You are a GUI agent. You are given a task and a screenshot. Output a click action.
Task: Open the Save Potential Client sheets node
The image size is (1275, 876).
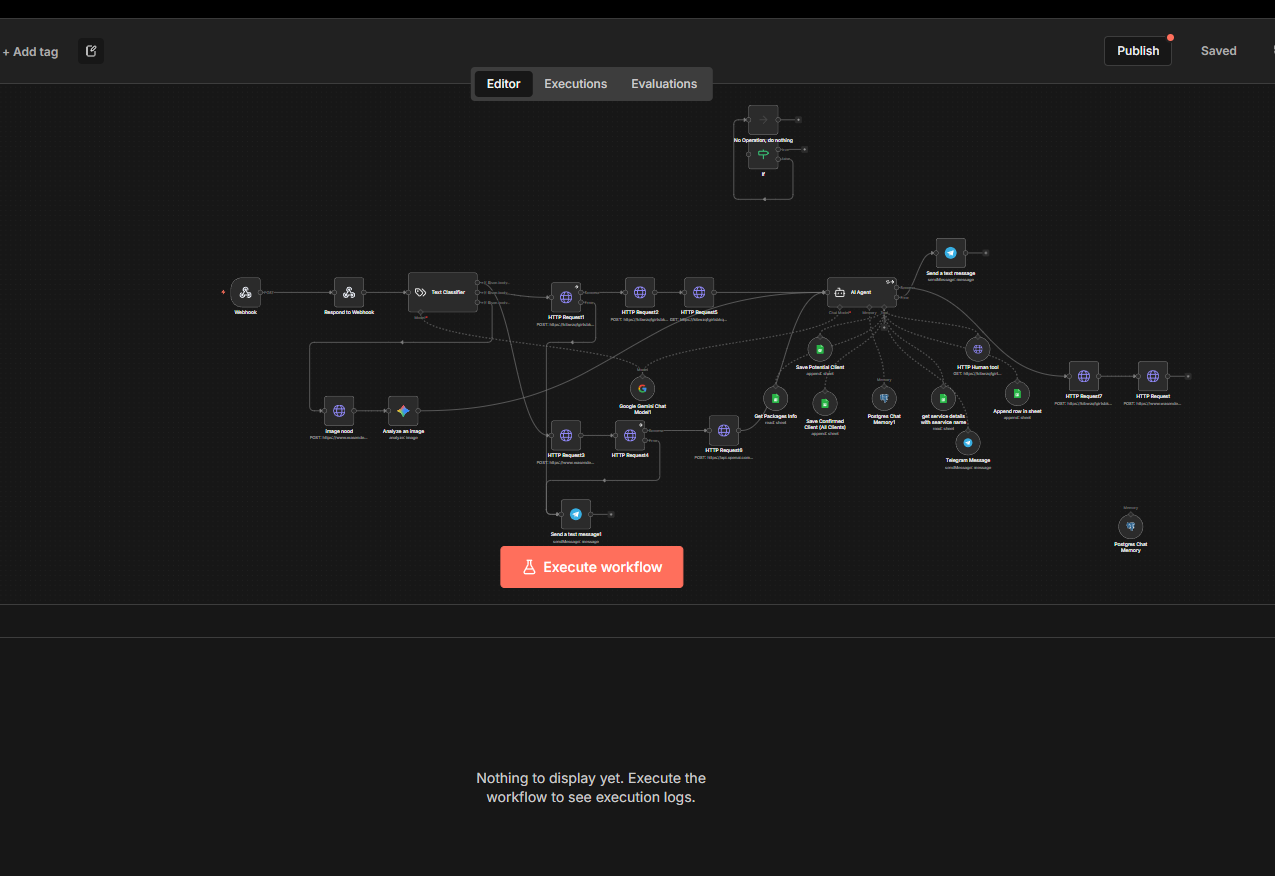point(820,349)
